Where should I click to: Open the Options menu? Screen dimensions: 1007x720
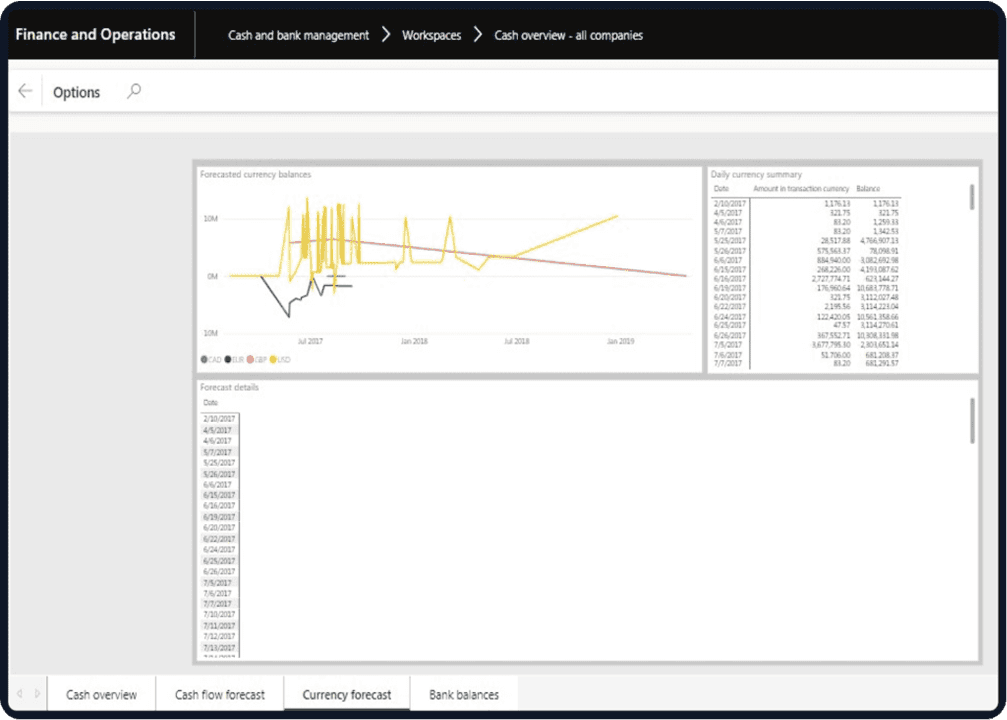pos(76,92)
